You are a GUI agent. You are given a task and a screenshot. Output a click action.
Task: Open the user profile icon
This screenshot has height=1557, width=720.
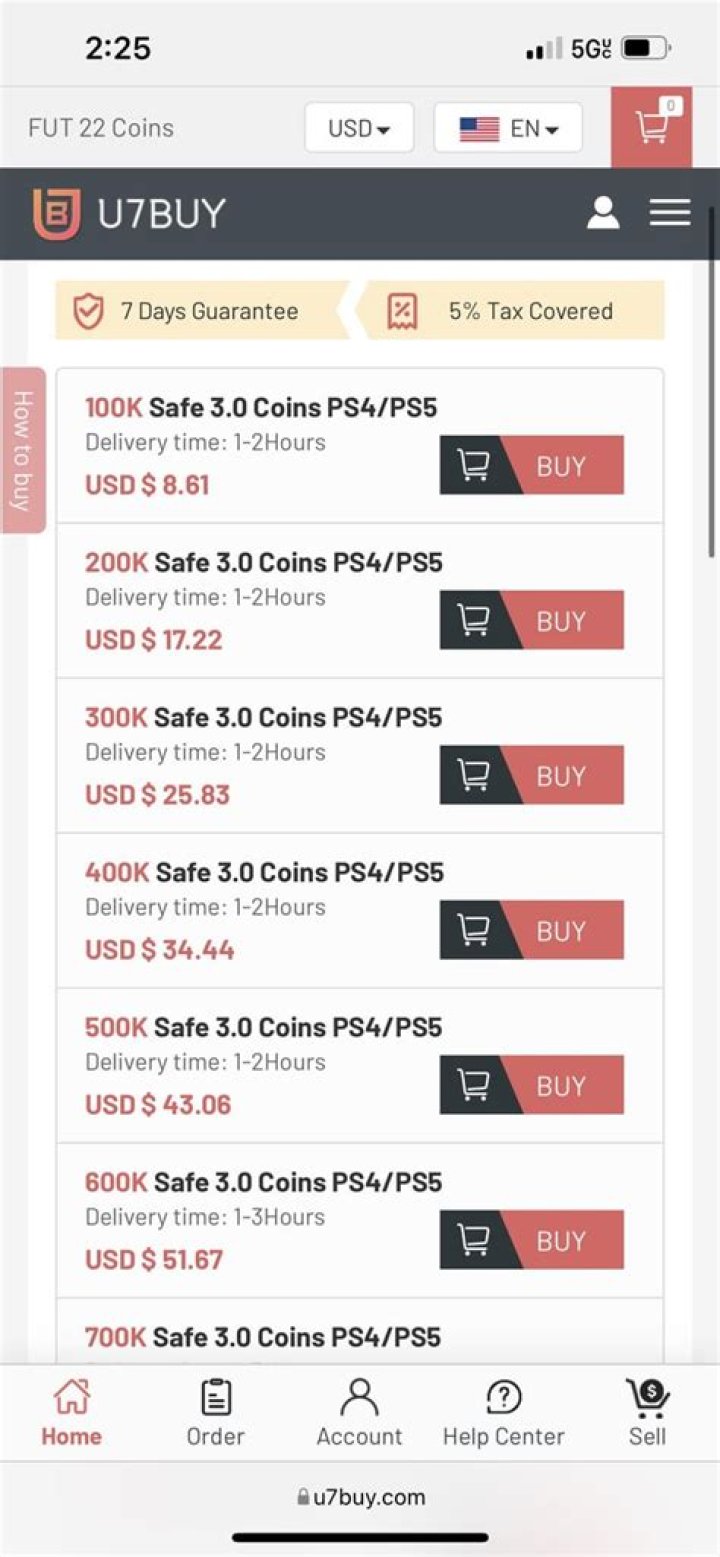[603, 213]
